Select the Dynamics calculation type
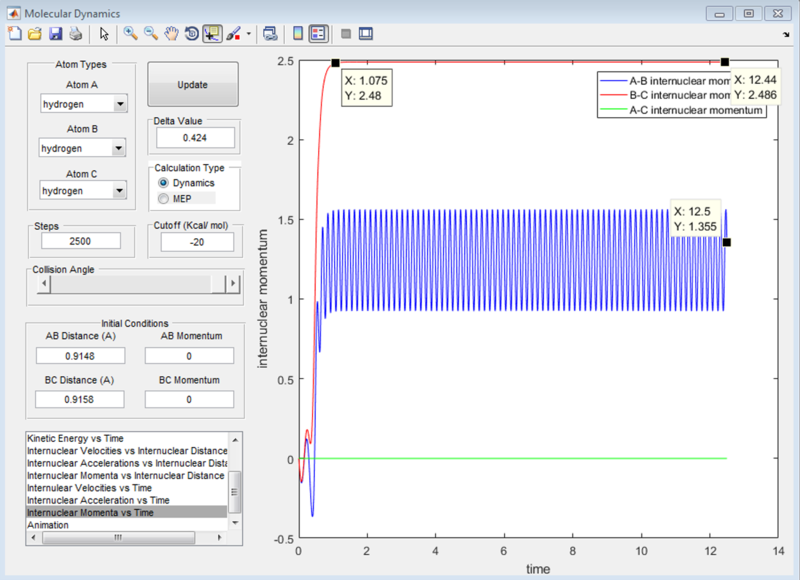Image resolution: width=800 pixels, height=580 pixels. tap(164, 183)
